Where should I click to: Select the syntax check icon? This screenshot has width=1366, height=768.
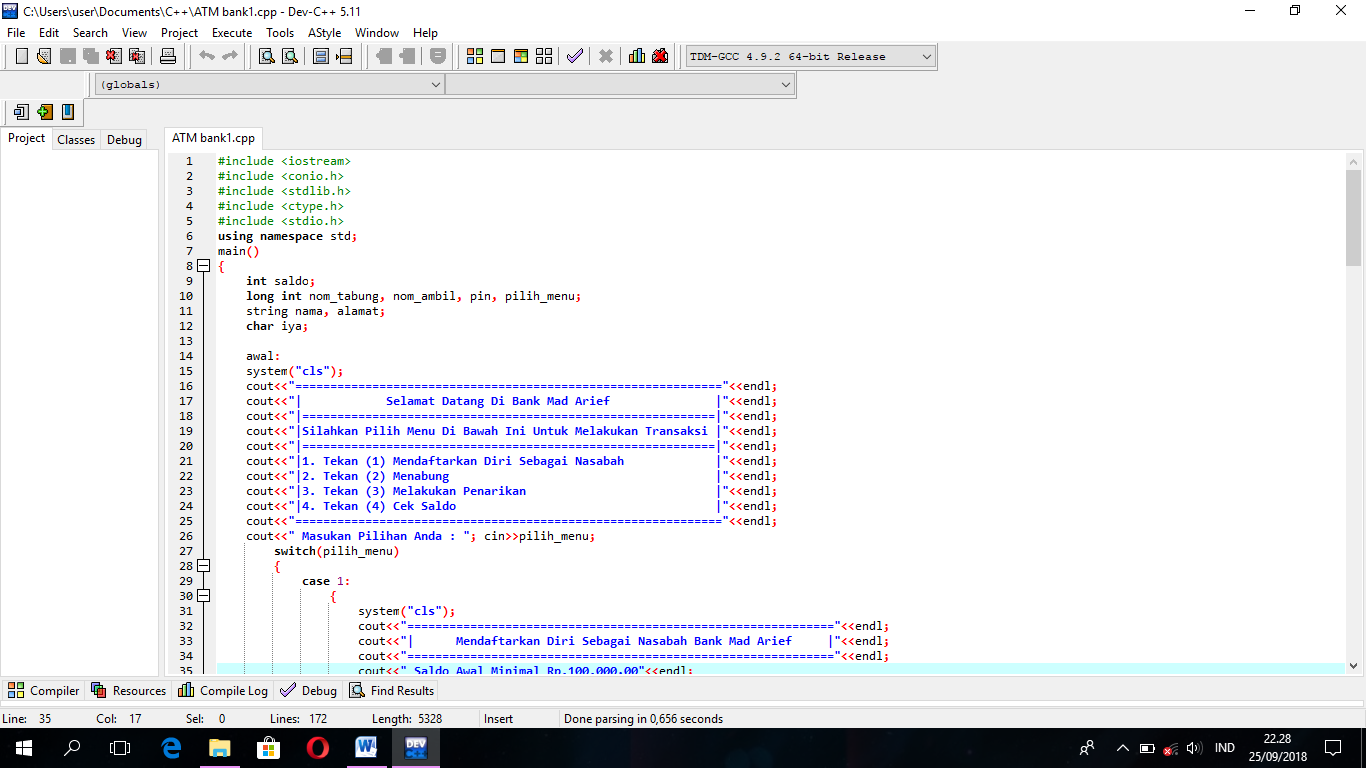pos(574,56)
